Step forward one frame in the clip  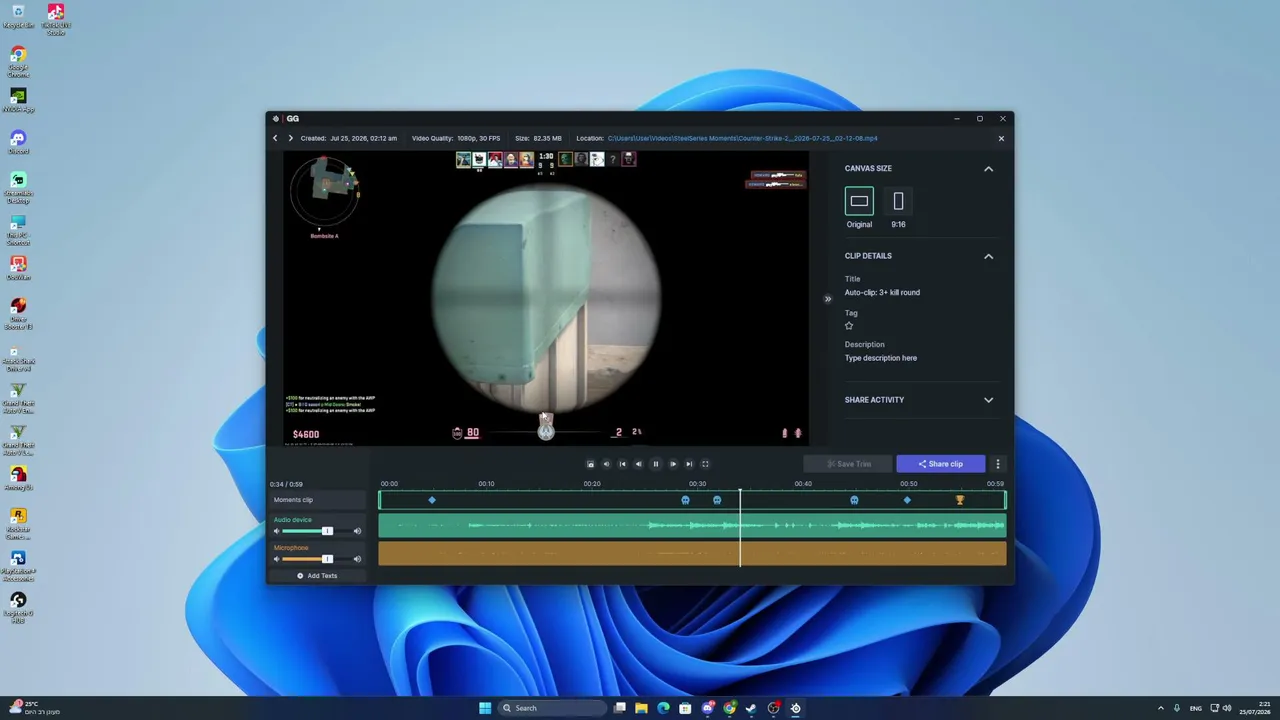[x=673, y=464]
